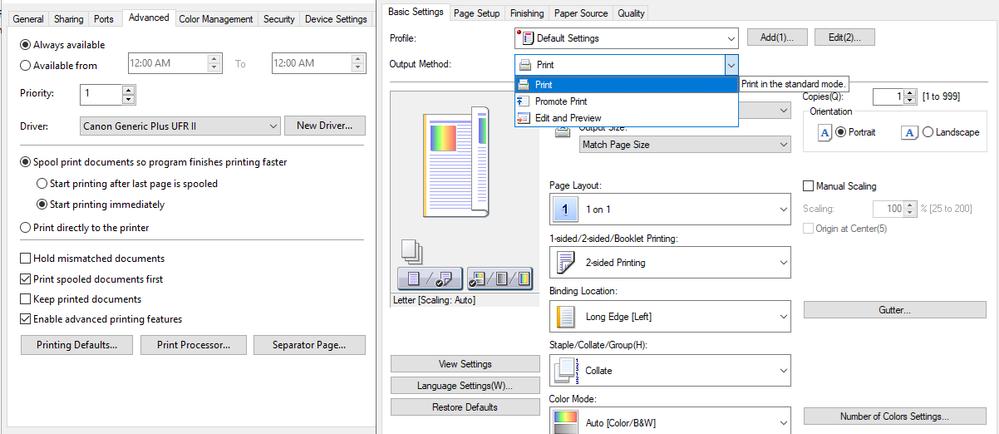This screenshot has height=434, width=999.
Task: Click the Long Edge binding location icon
Action: (565, 317)
